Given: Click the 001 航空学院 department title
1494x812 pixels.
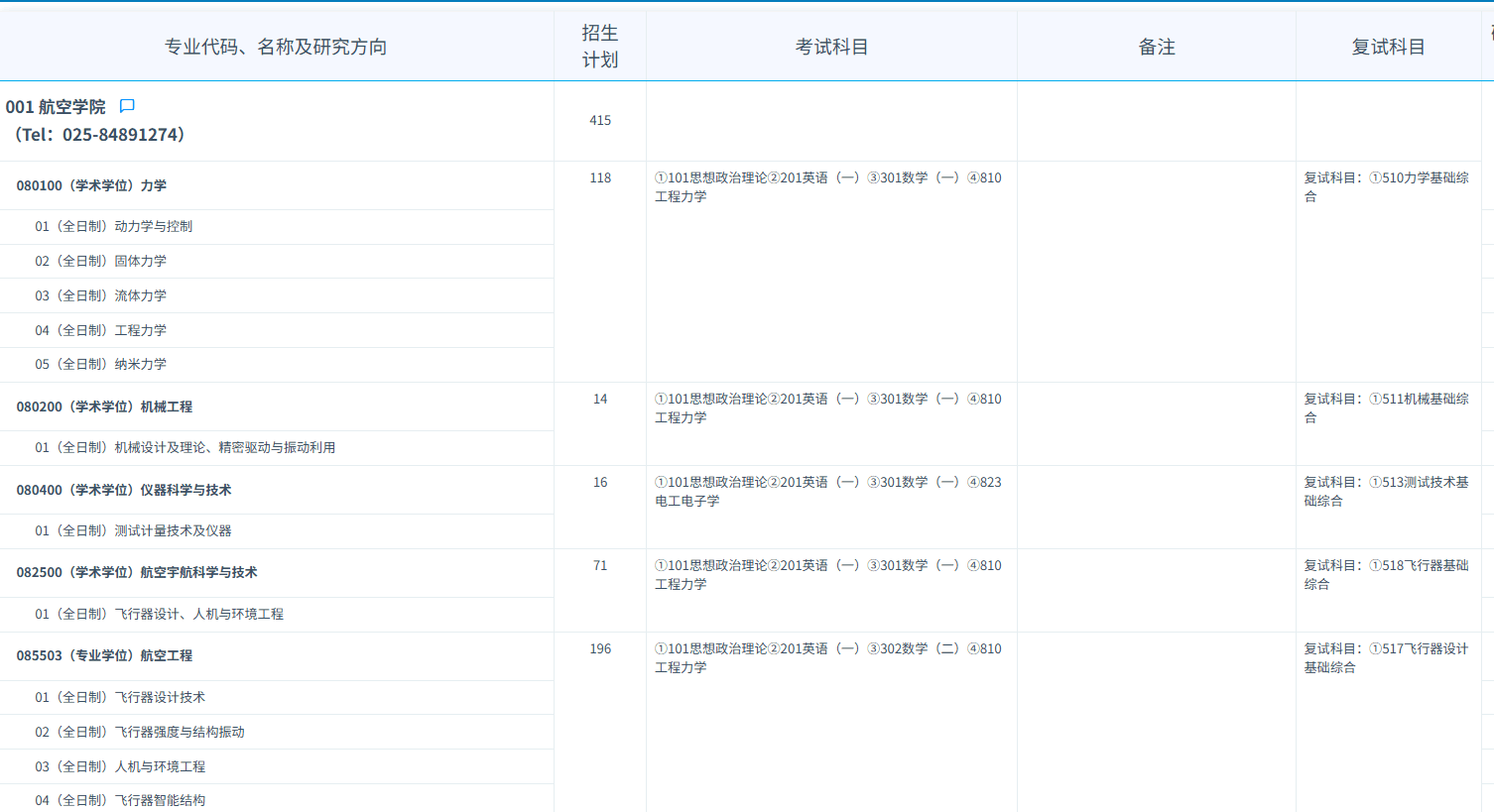Looking at the screenshot, I should (56, 107).
